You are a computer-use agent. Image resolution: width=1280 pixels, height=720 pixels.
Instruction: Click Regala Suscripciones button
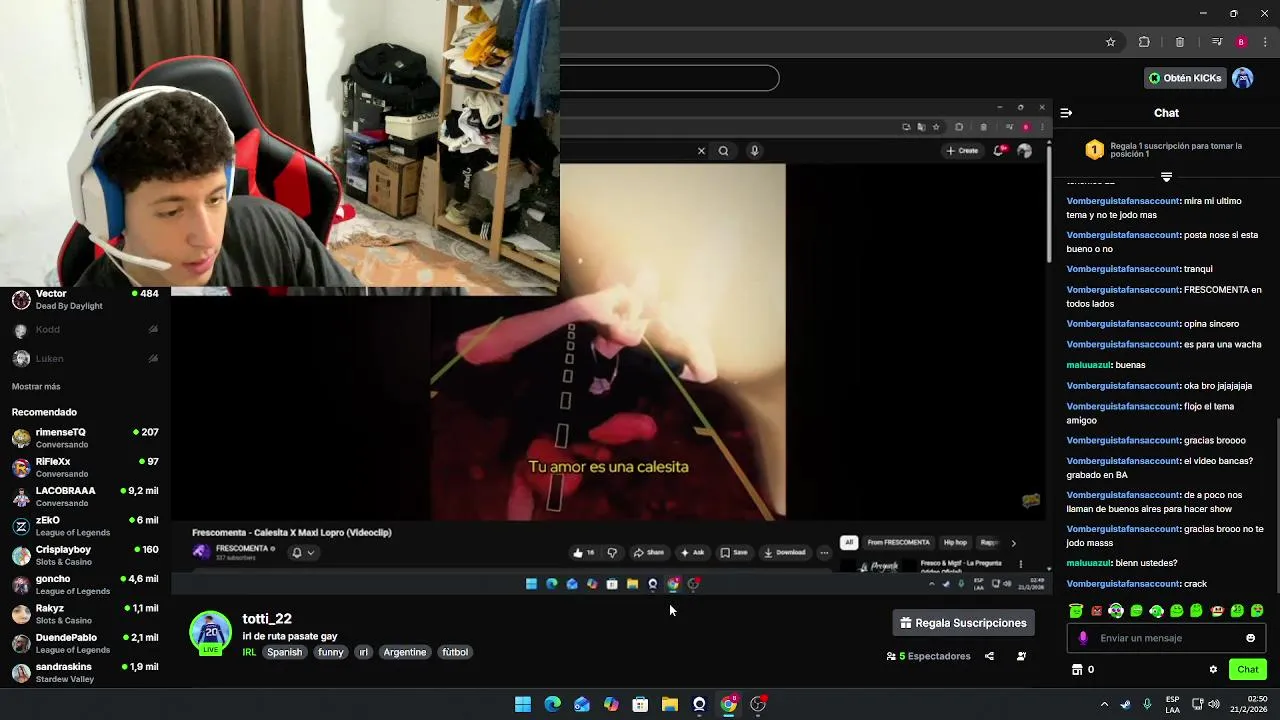point(964,623)
